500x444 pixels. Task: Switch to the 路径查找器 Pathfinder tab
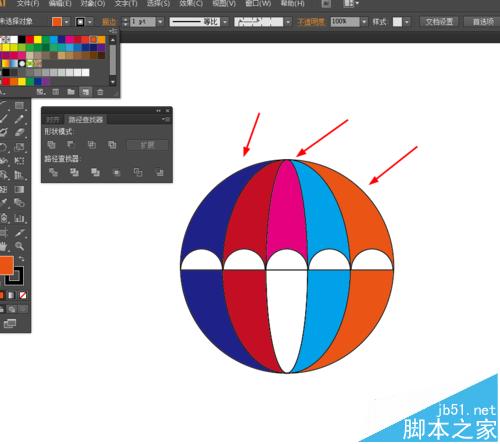tap(86, 120)
